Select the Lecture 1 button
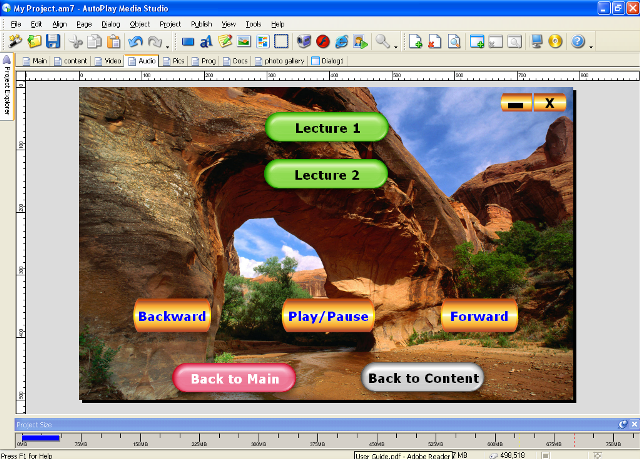 [326, 128]
